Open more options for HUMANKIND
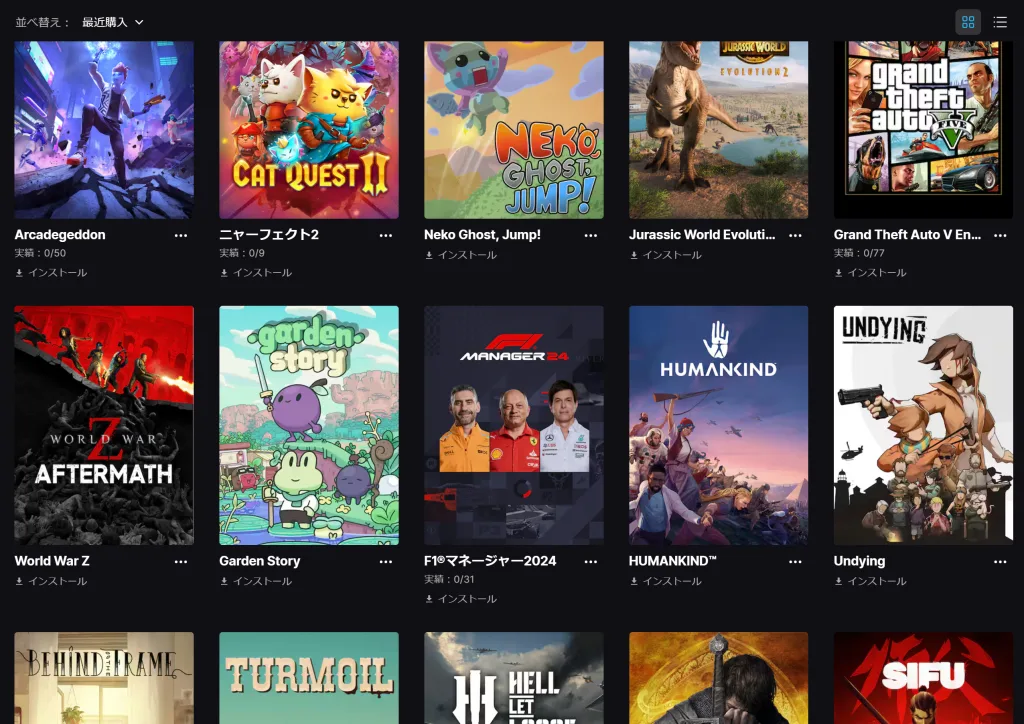Screen dimensions: 1024x724 [795, 561]
